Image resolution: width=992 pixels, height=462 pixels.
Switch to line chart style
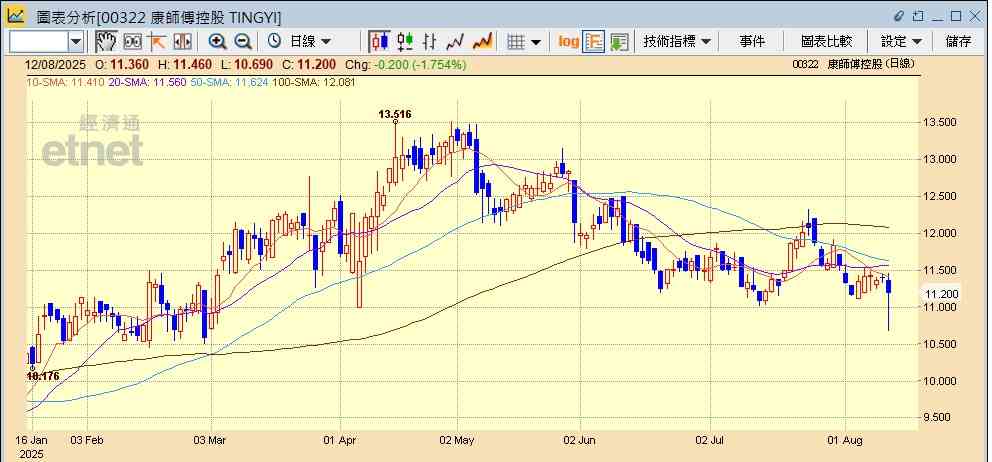(455, 42)
